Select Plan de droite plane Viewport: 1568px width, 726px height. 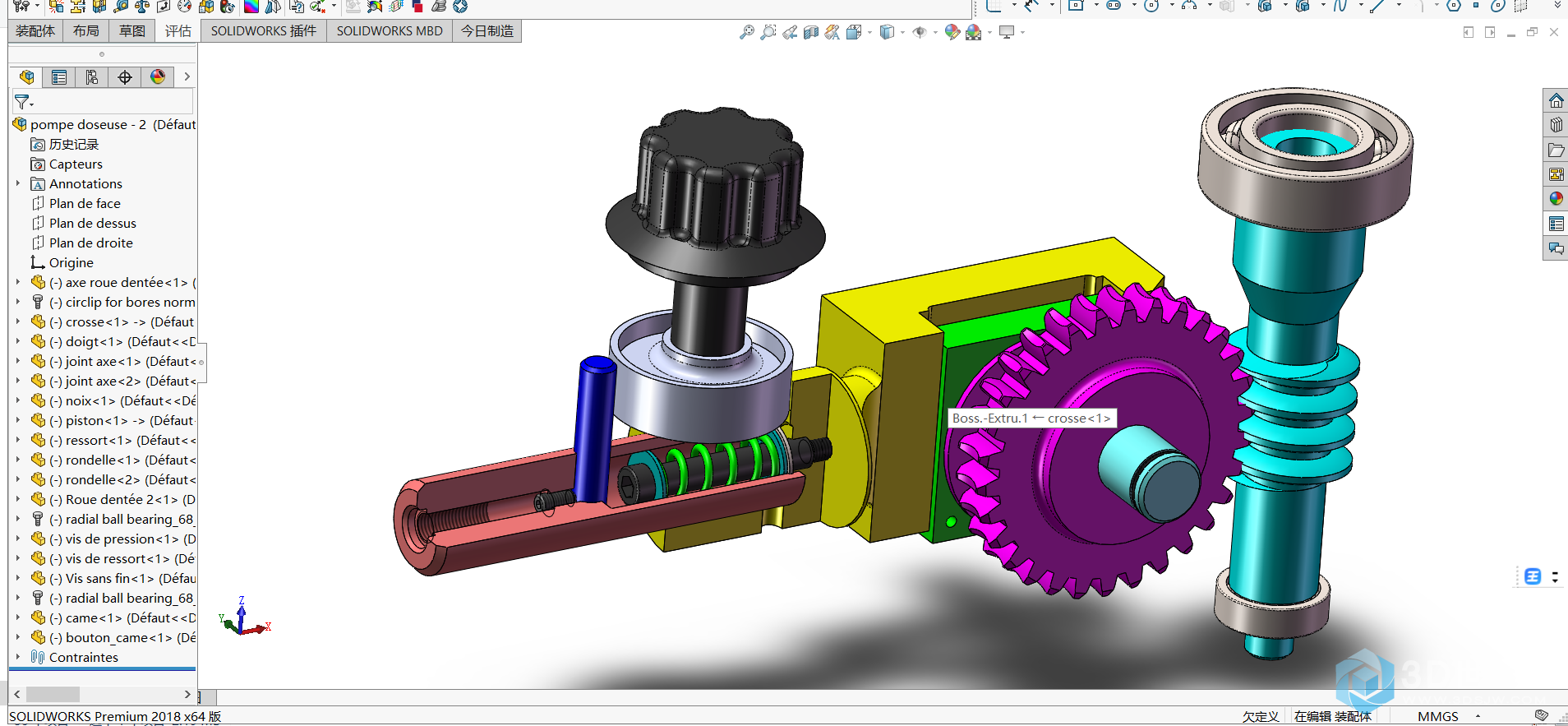click(82, 243)
